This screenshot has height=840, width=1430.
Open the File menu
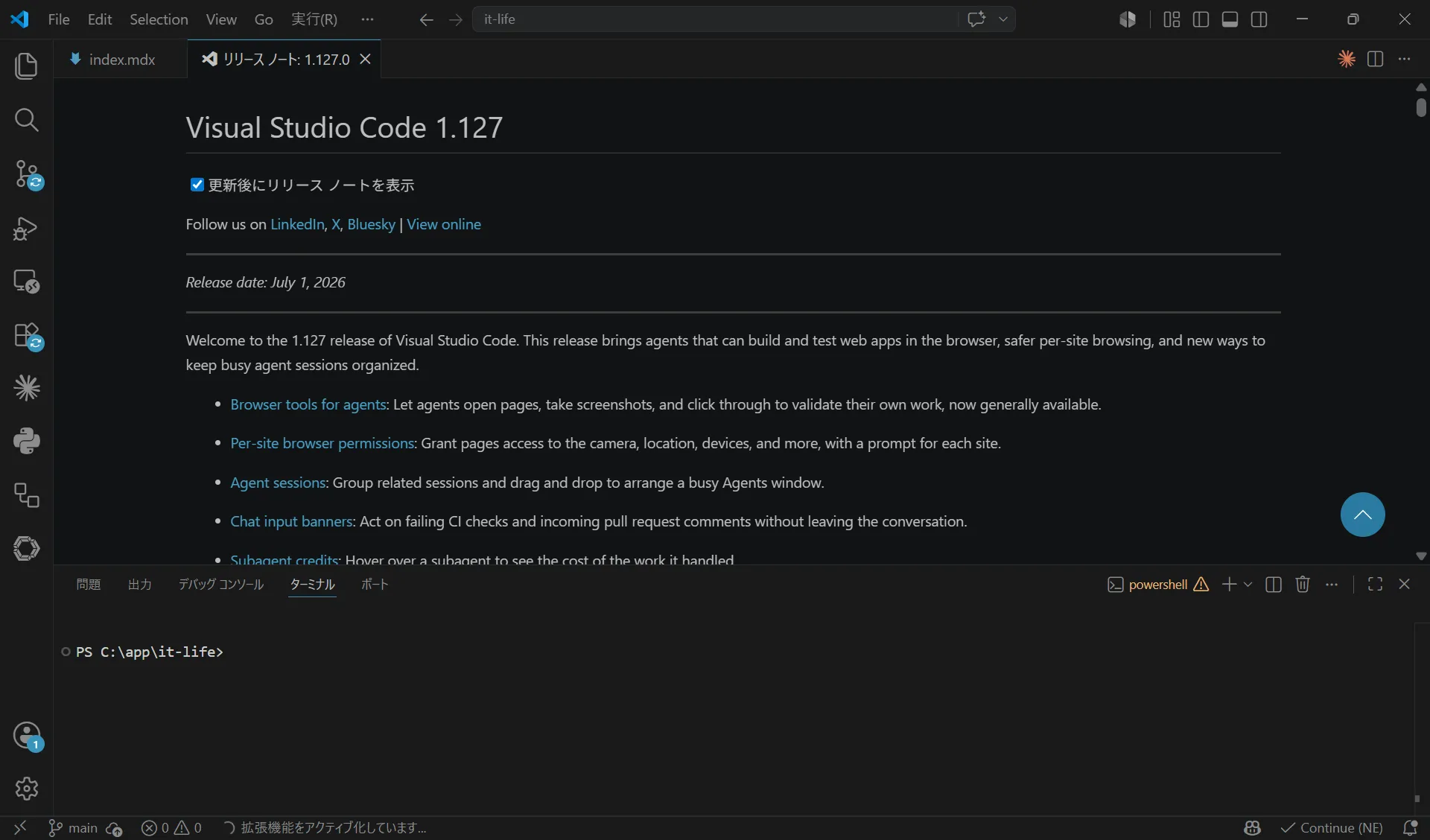click(58, 19)
